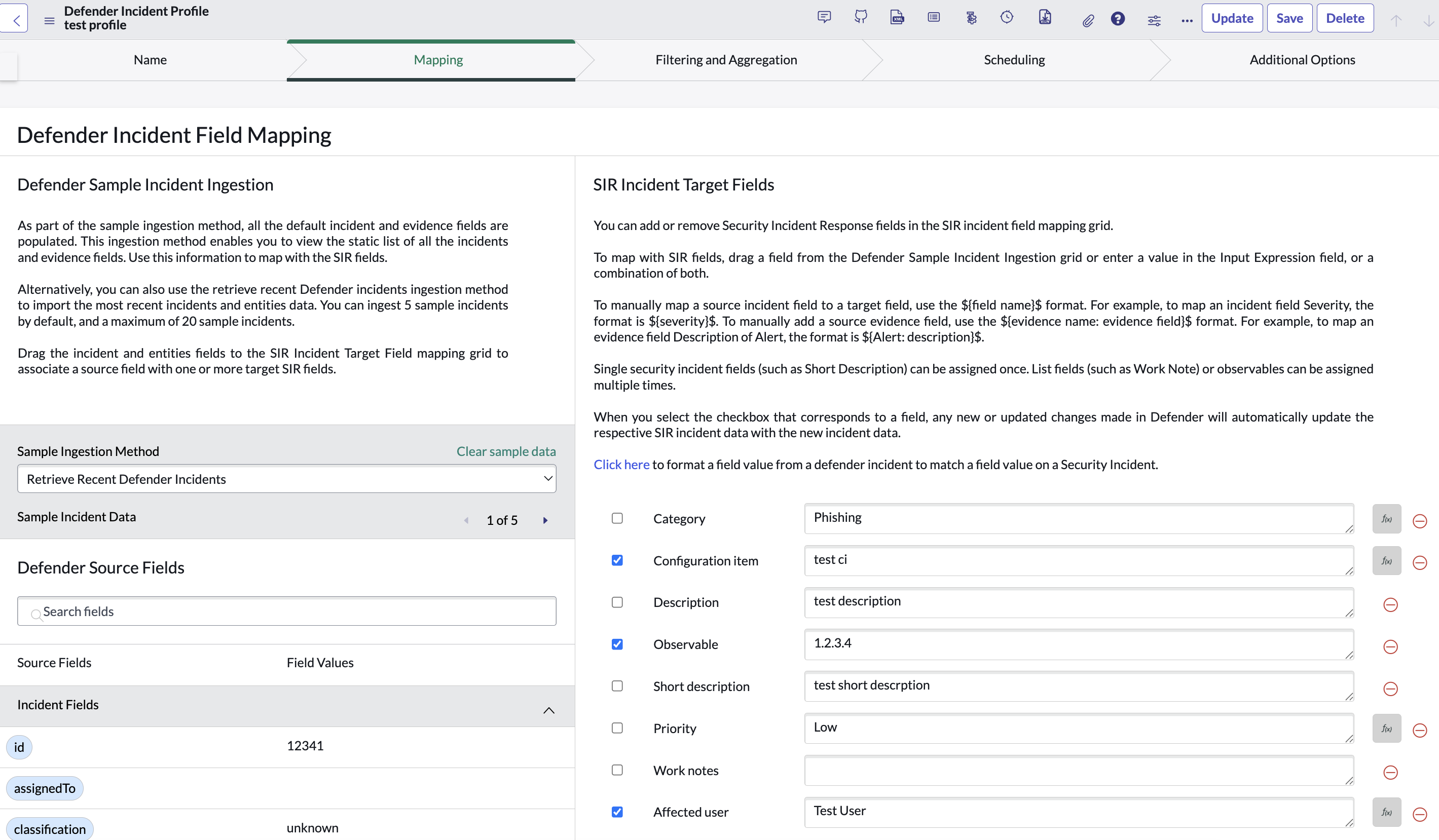
Task: Remove the Configuration item mapping row
Action: click(1420, 563)
